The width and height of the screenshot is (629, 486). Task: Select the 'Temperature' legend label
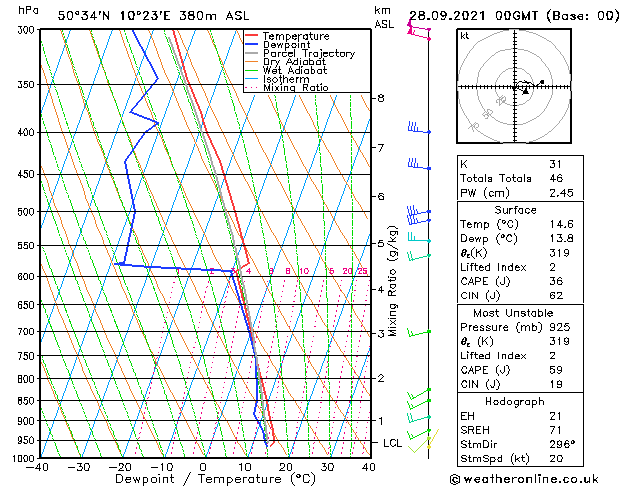[x=296, y=36]
